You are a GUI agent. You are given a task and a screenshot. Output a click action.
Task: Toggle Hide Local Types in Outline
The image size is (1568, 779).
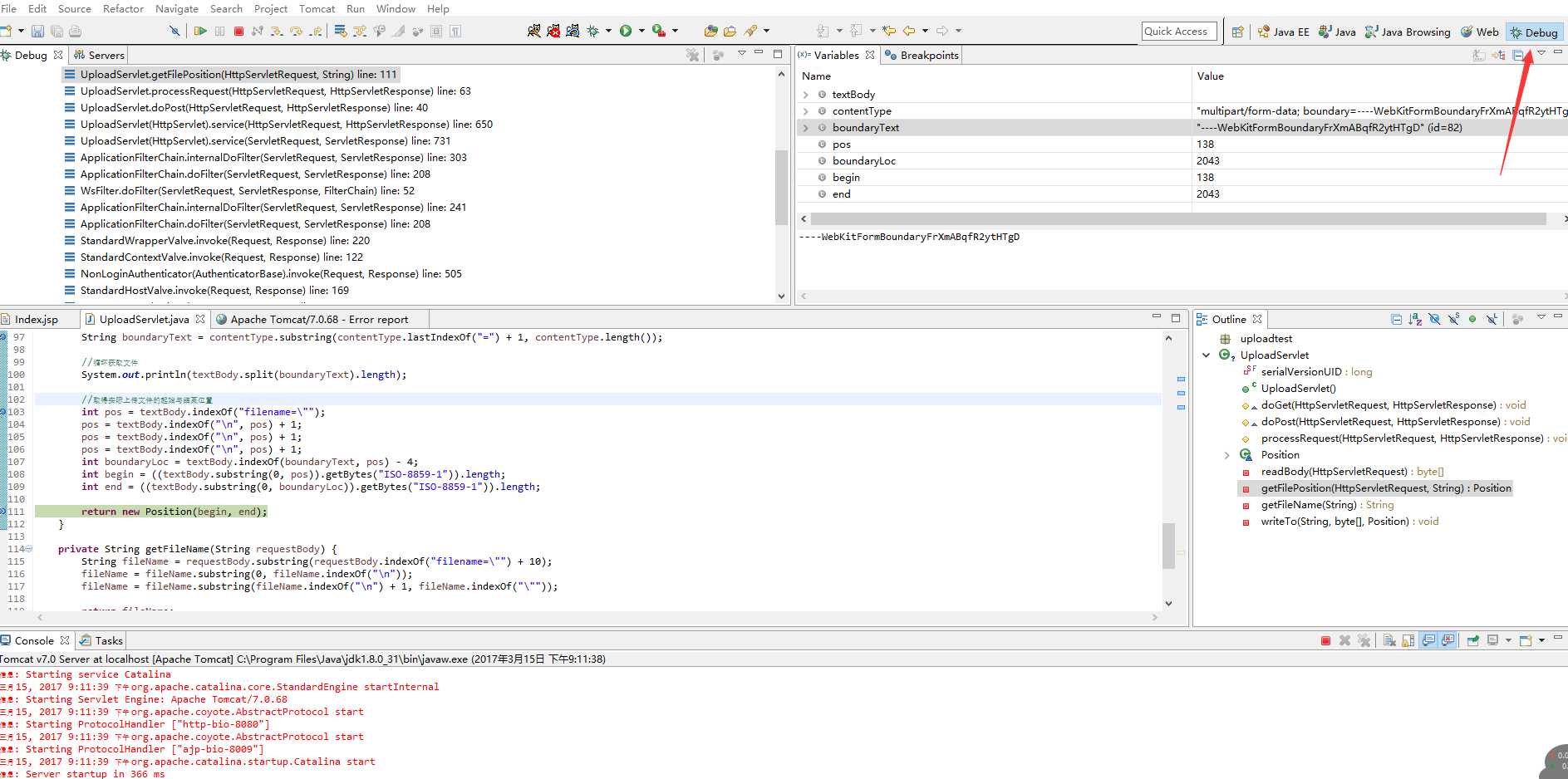1492,319
